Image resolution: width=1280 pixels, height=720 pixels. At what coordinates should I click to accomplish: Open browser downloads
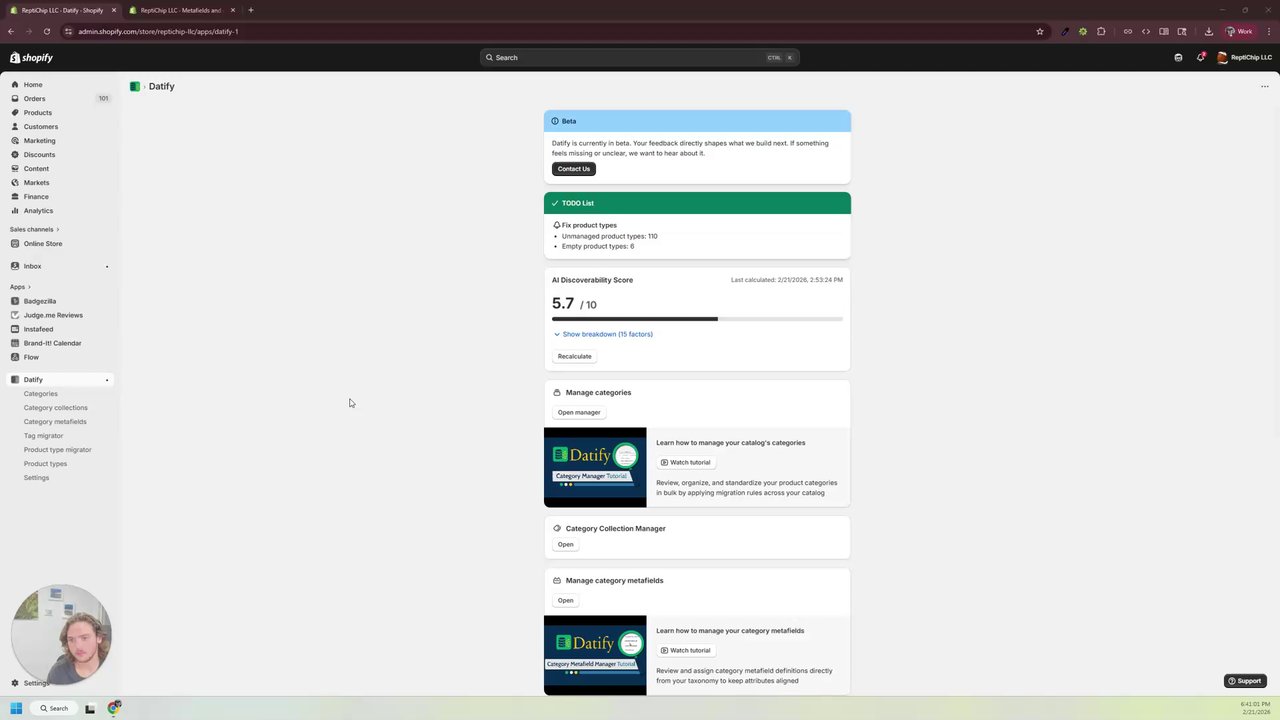[x=1208, y=31]
